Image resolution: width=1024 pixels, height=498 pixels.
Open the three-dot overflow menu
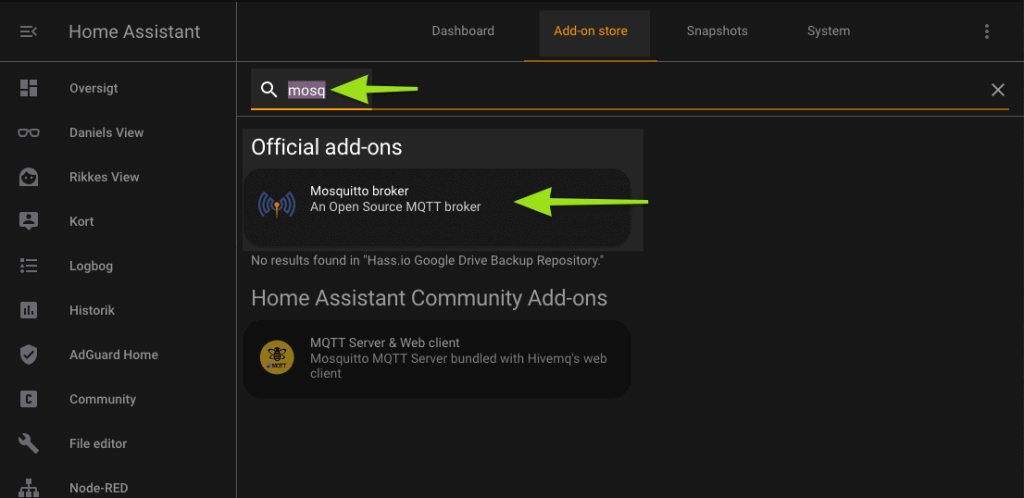pyautogui.click(x=987, y=31)
